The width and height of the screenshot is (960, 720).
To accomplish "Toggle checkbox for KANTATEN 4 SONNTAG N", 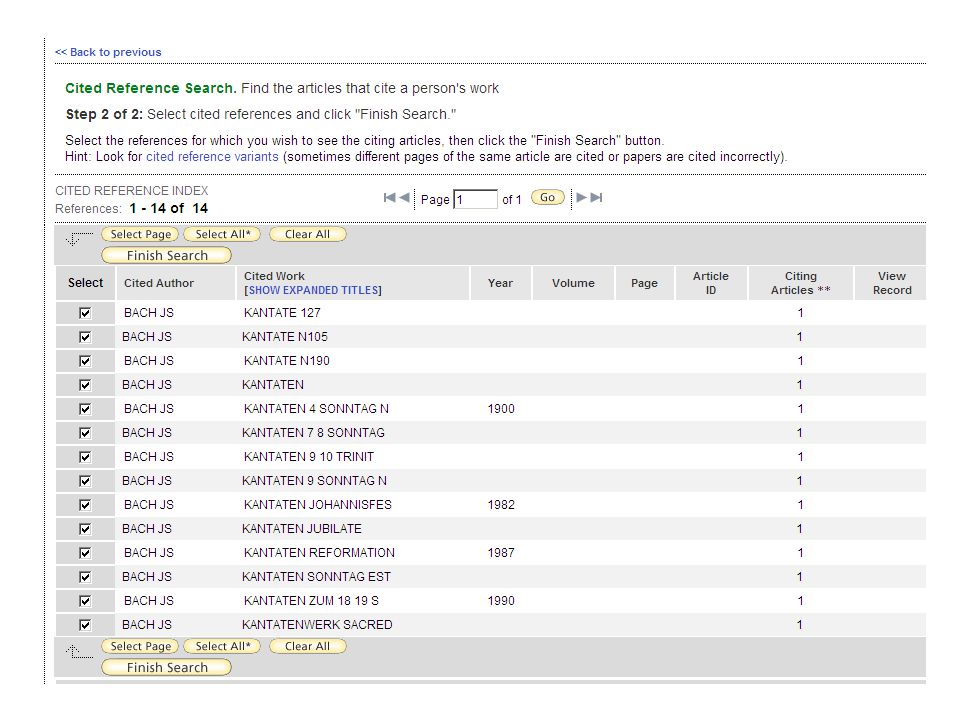I will [x=84, y=408].
